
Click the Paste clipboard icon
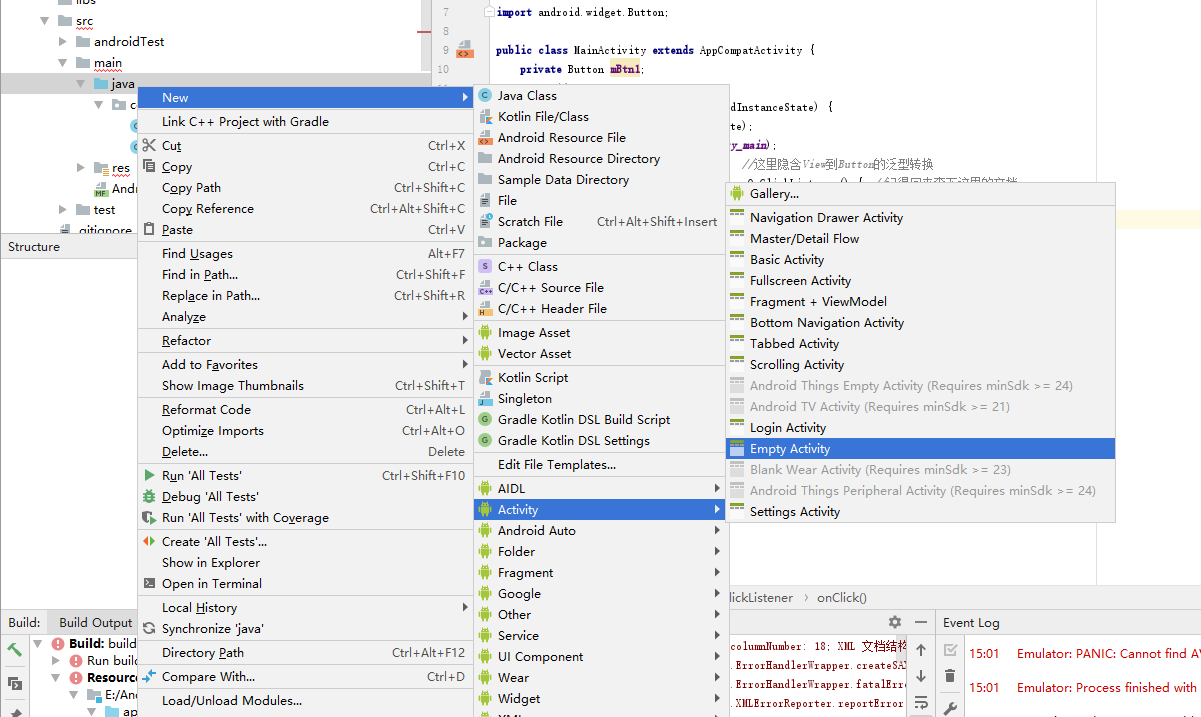coord(149,230)
